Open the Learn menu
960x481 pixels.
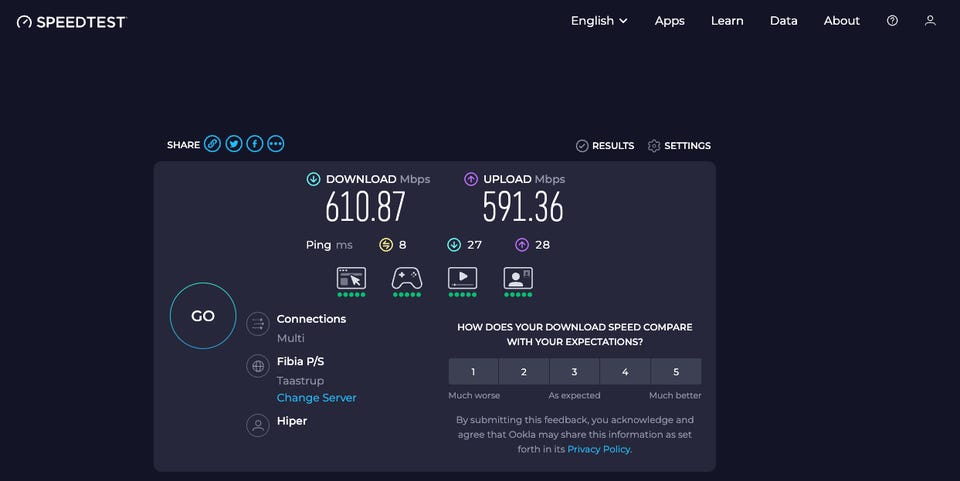click(727, 21)
